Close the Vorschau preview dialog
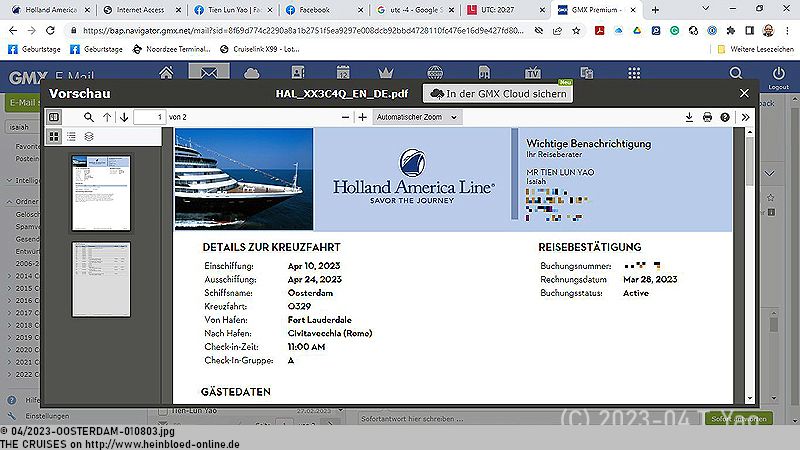This screenshot has height=450, width=800. tap(744, 93)
